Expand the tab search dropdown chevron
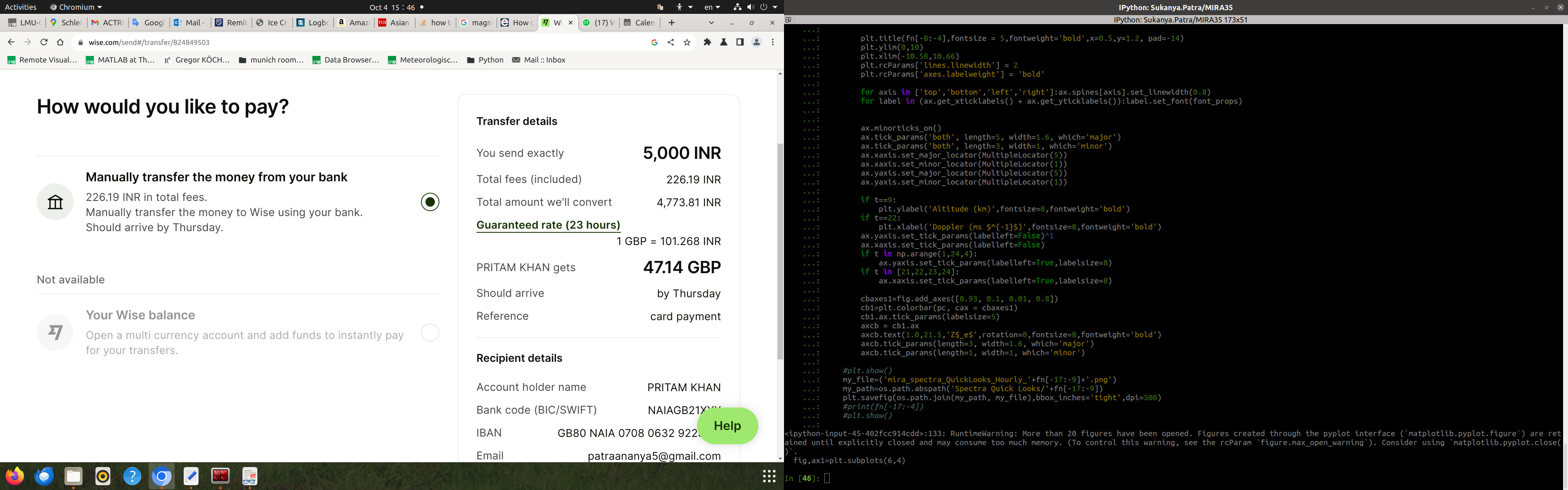1568x490 pixels. coord(711,22)
